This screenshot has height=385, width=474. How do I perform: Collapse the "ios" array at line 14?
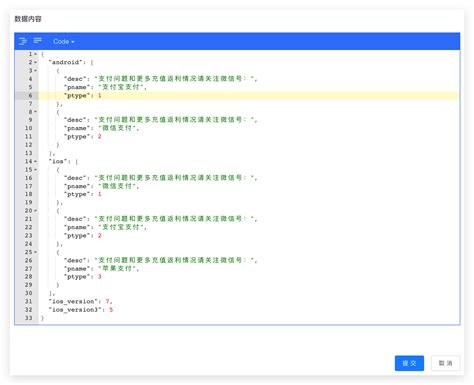pos(35,161)
